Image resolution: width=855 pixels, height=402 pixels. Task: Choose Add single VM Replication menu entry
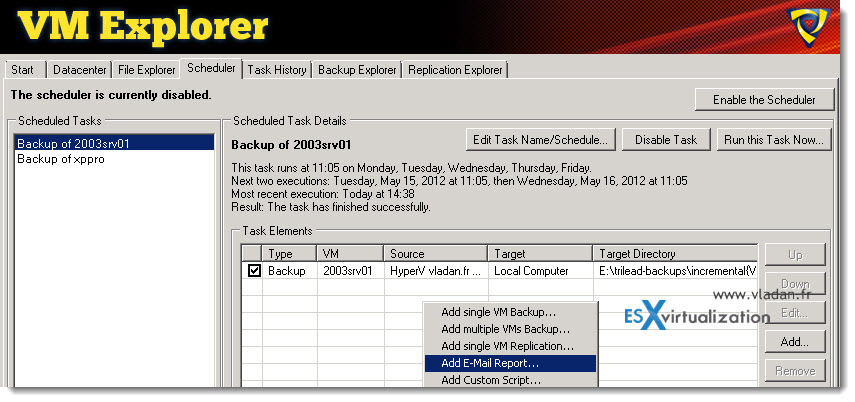510,346
